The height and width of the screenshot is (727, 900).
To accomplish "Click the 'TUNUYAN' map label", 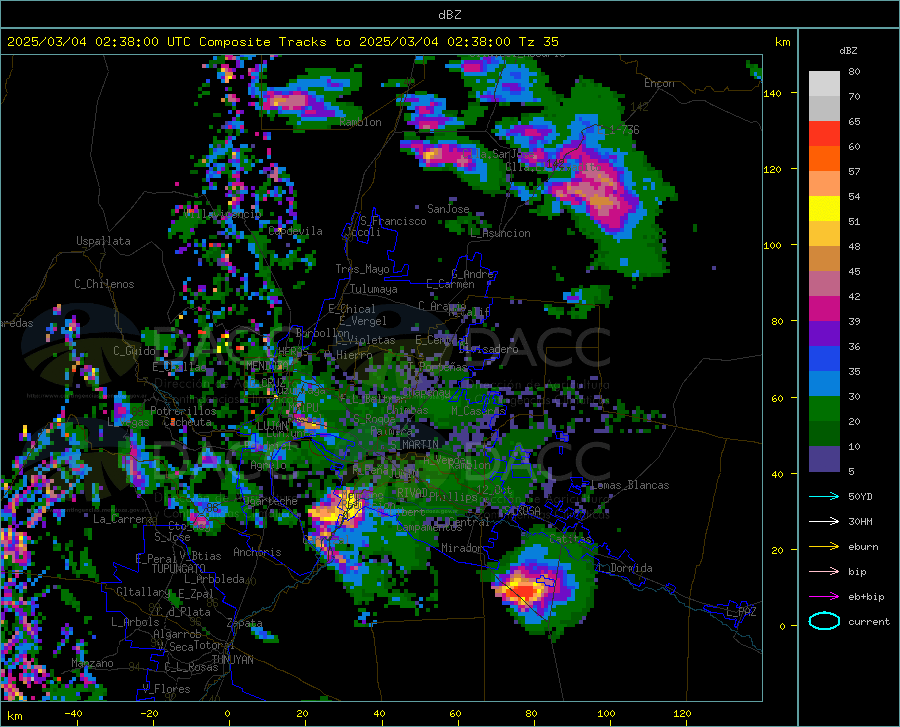I will [x=232, y=660].
